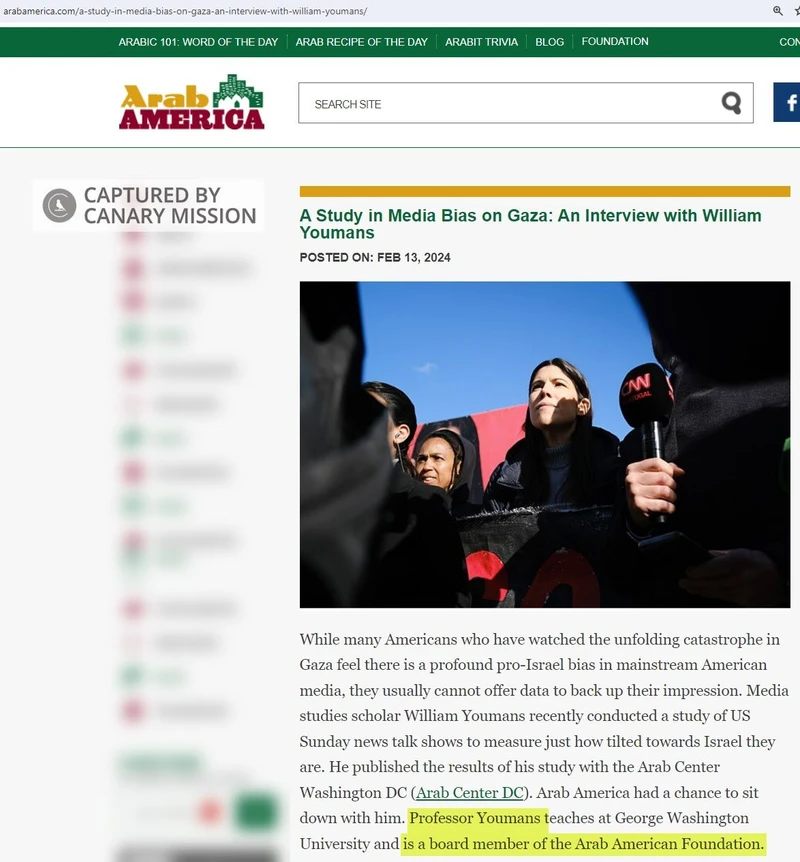Click the search magnifier icon in search box
The image size is (800, 862).
tap(732, 103)
